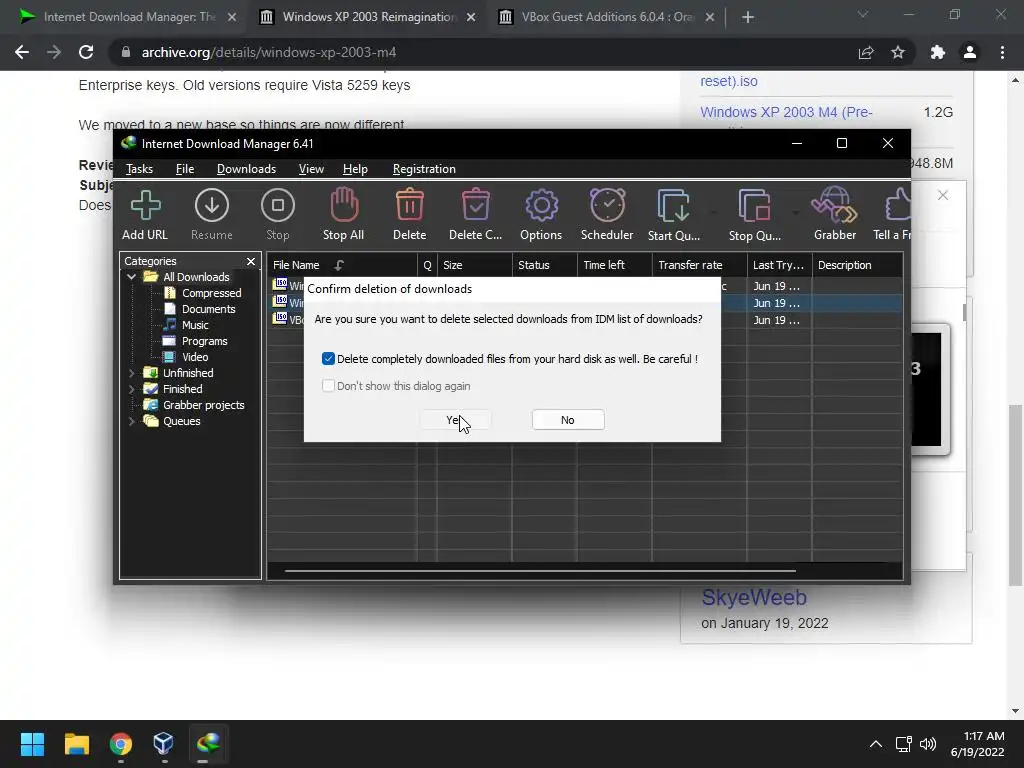Click IDM icon in taskbar

(208, 743)
